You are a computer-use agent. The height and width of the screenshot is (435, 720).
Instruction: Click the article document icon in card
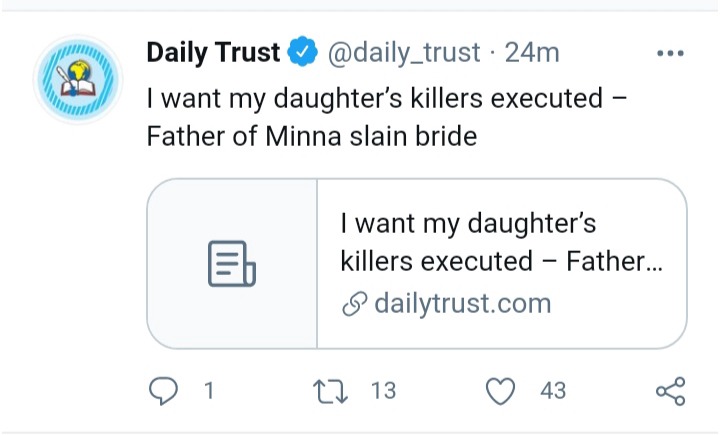tap(232, 264)
